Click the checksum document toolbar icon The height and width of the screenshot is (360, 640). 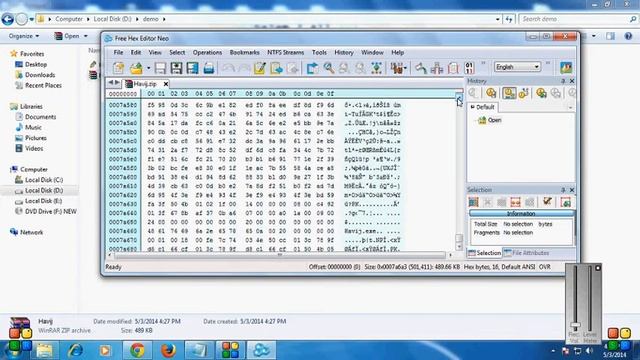click(453, 68)
